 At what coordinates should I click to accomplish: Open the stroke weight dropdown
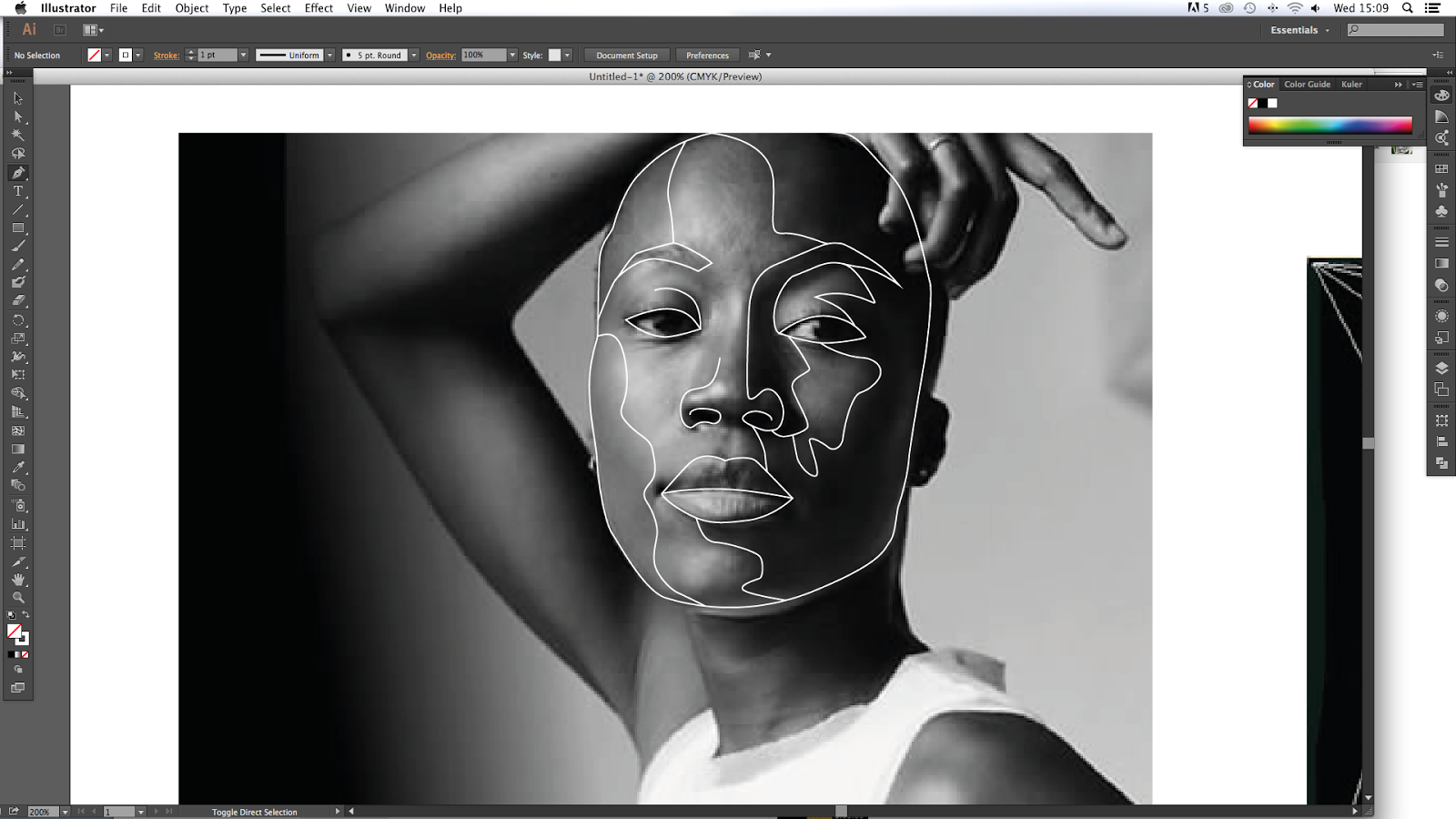pos(243,56)
